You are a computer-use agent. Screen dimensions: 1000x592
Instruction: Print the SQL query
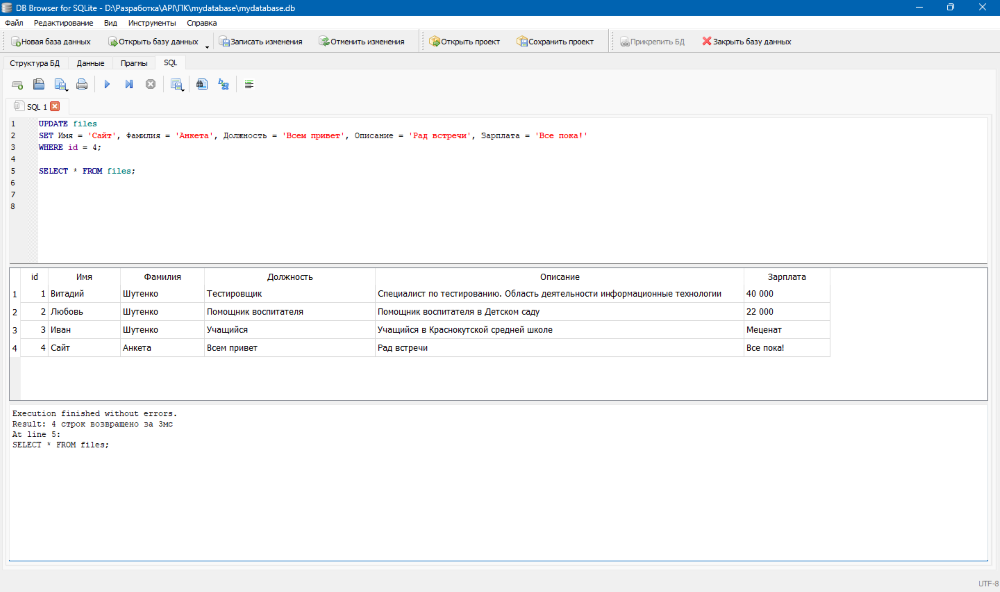[x=83, y=84]
